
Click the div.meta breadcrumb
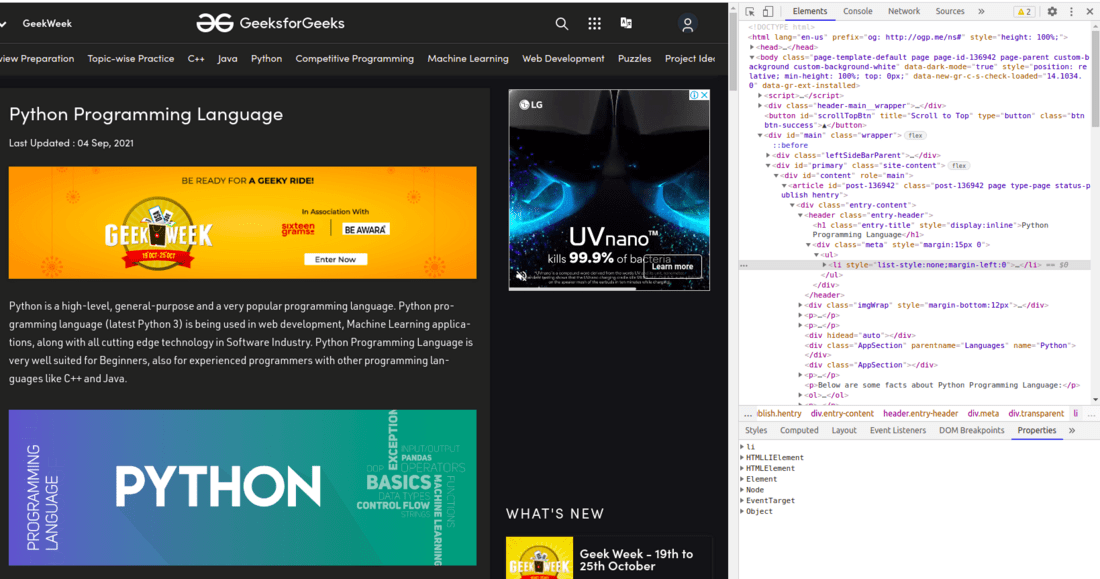983,413
